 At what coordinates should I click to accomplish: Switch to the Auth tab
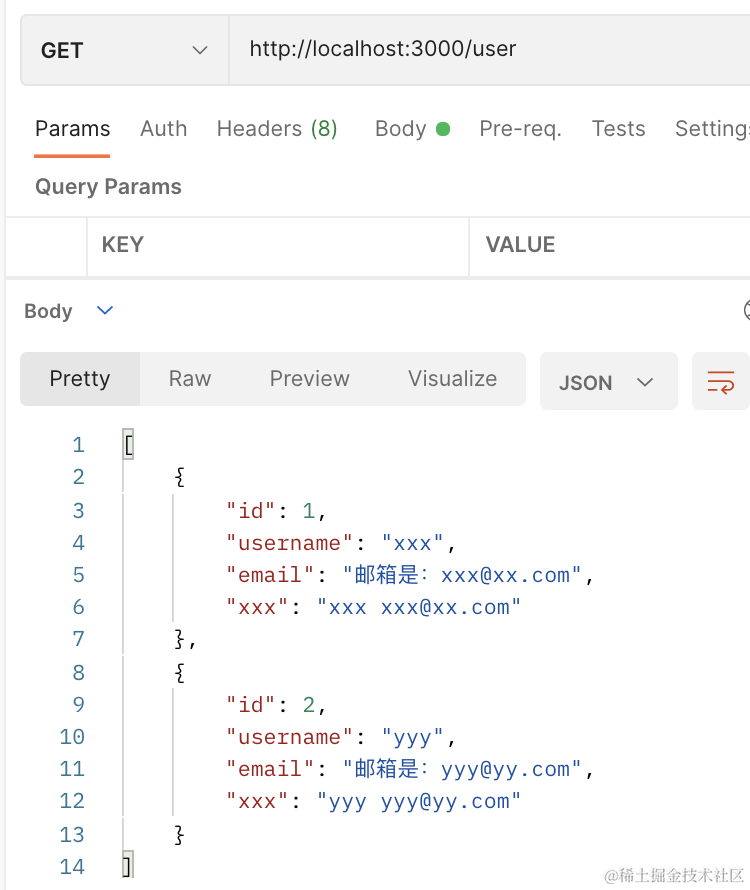[x=163, y=129]
